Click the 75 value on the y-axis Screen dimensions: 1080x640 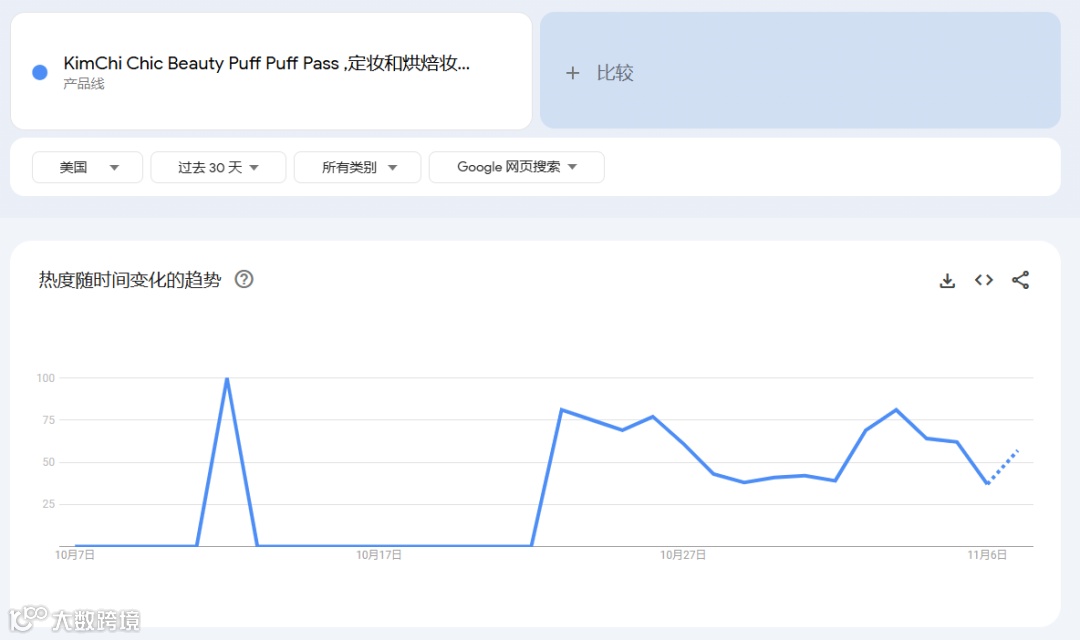coord(48,420)
